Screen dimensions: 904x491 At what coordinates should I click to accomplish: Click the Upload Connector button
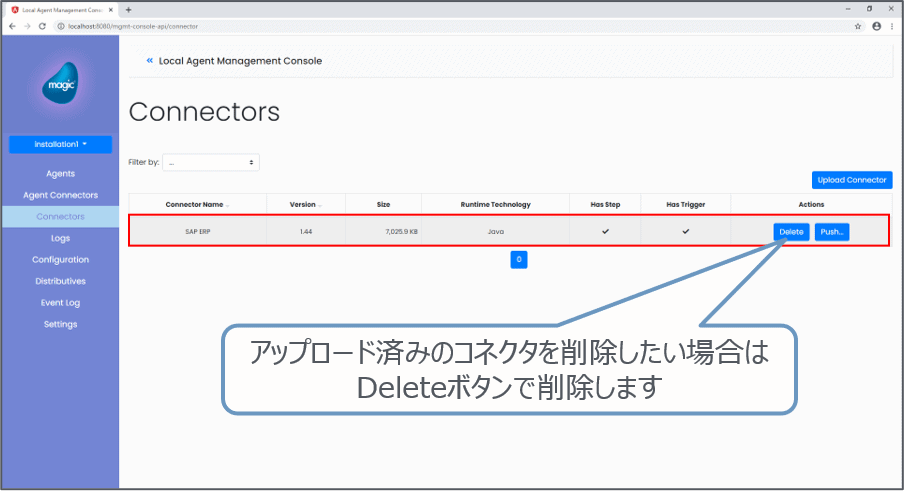click(x=851, y=180)
